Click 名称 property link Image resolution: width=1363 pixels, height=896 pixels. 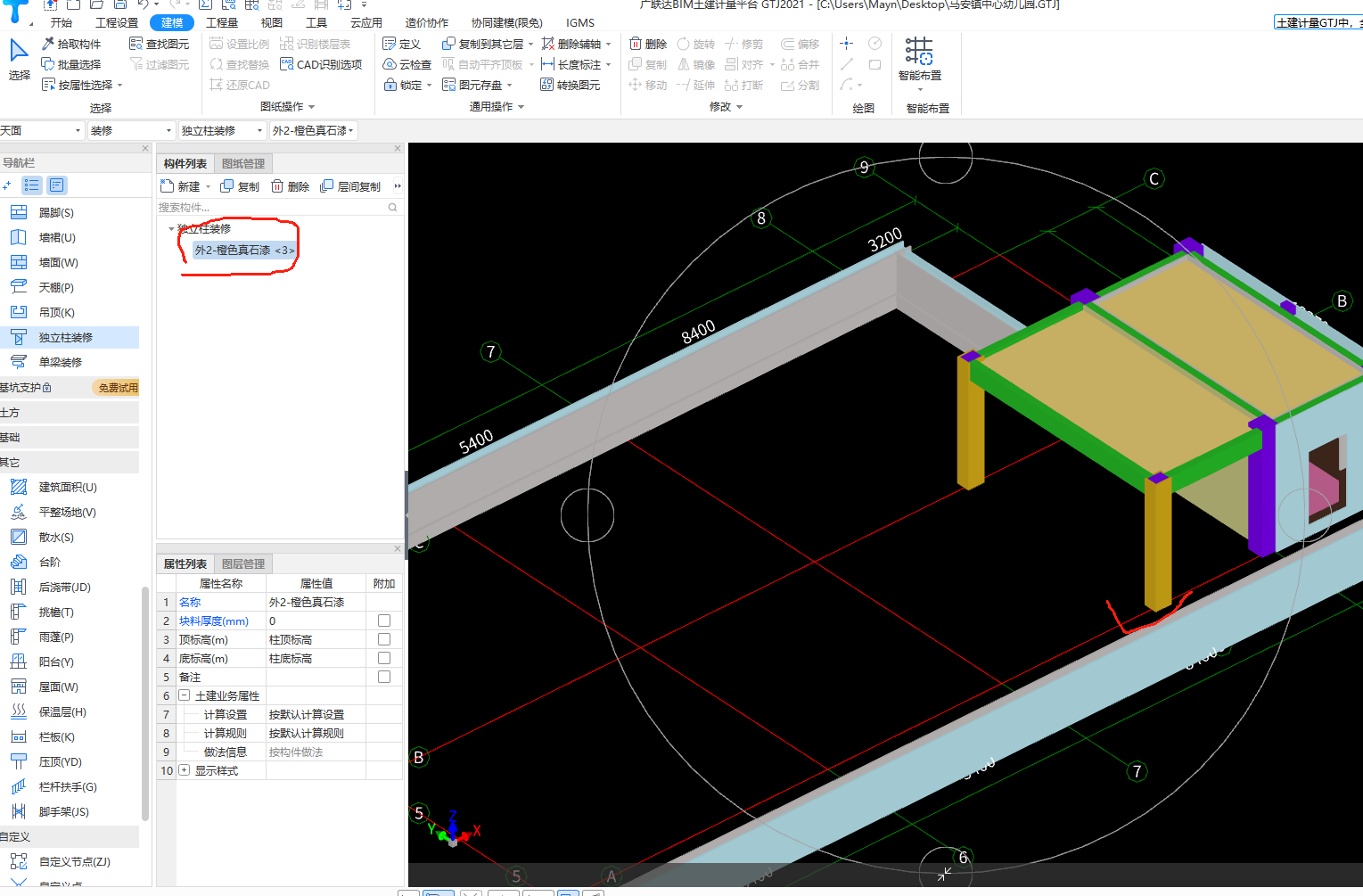click(190, 602)
